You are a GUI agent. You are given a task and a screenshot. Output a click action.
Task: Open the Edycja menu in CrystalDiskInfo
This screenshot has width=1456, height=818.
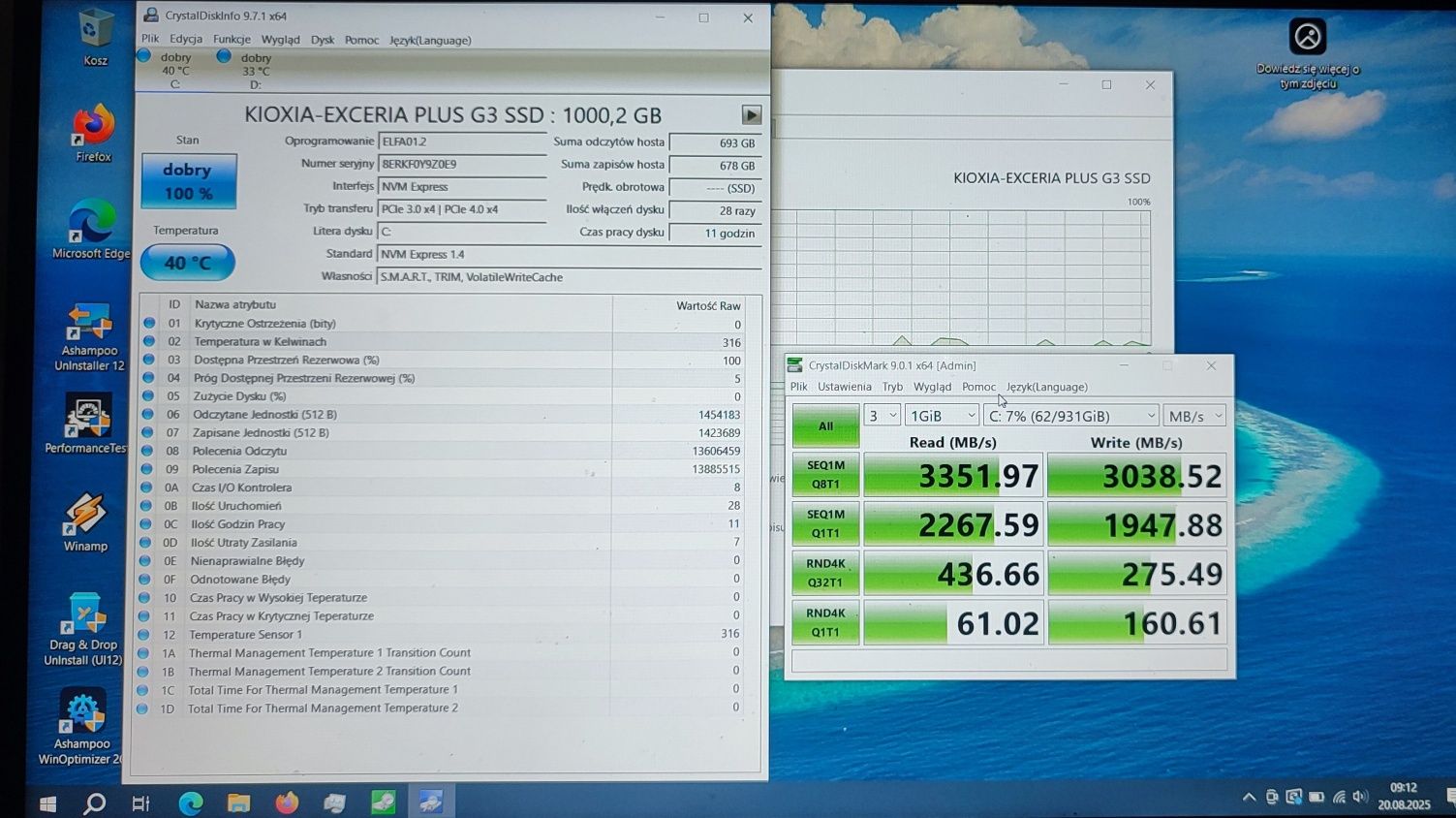(x=186, y=40)
